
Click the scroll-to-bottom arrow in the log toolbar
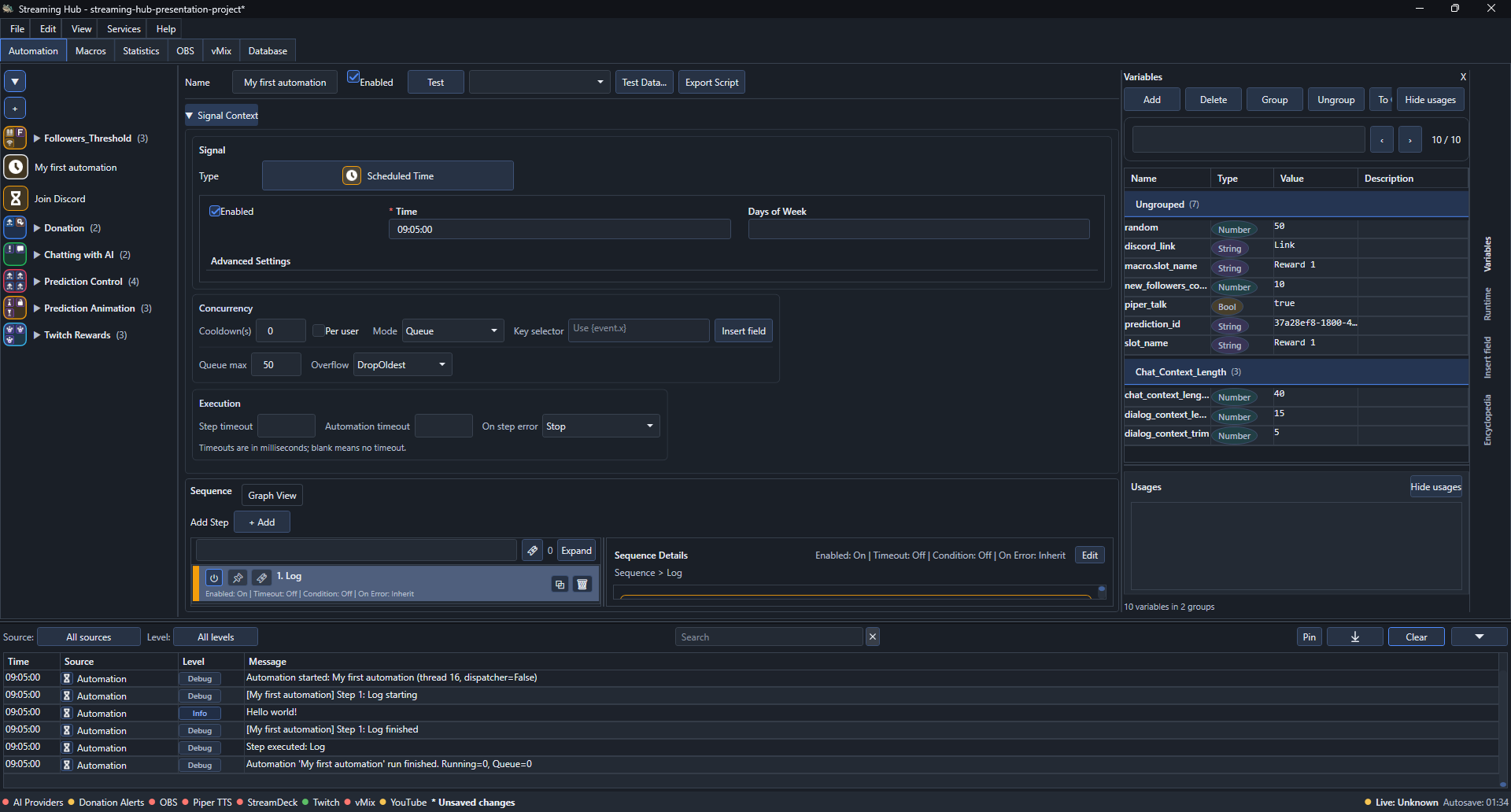point(1354,637)
